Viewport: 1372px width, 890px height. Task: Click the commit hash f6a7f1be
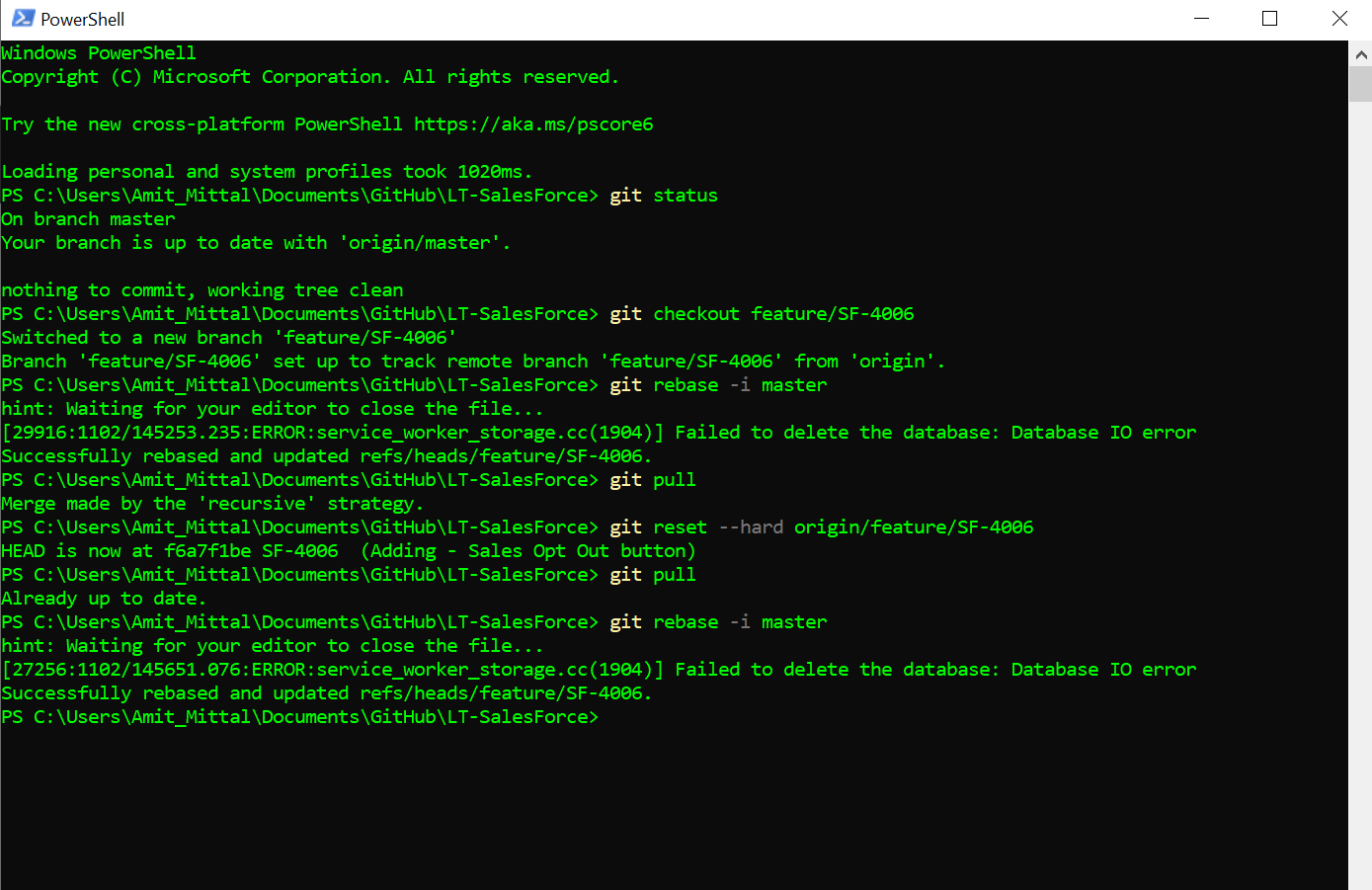click(x=208, y=550)
